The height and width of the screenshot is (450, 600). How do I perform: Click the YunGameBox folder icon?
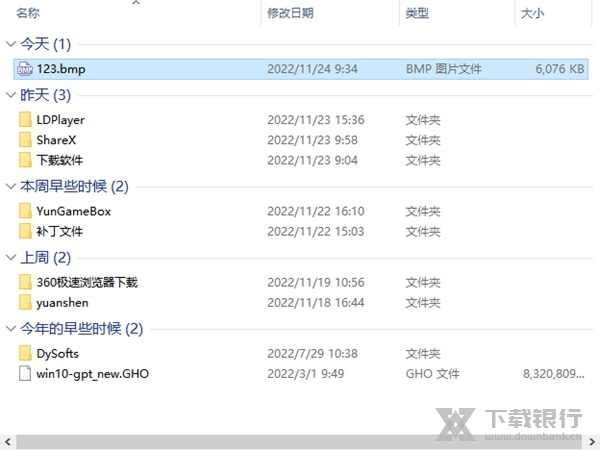(x=25, y=211)
